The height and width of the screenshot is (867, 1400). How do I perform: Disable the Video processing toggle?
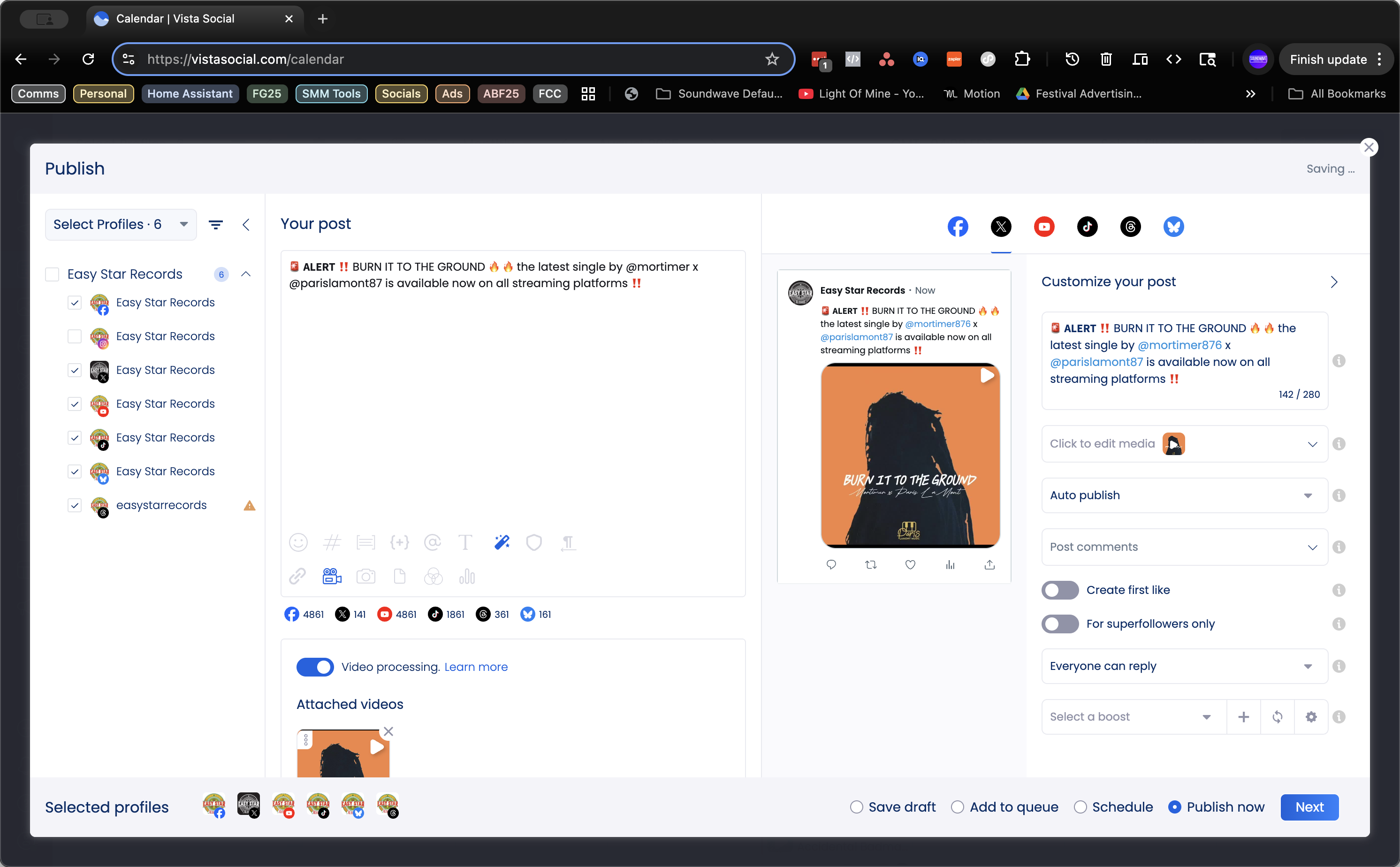[315, 667]
